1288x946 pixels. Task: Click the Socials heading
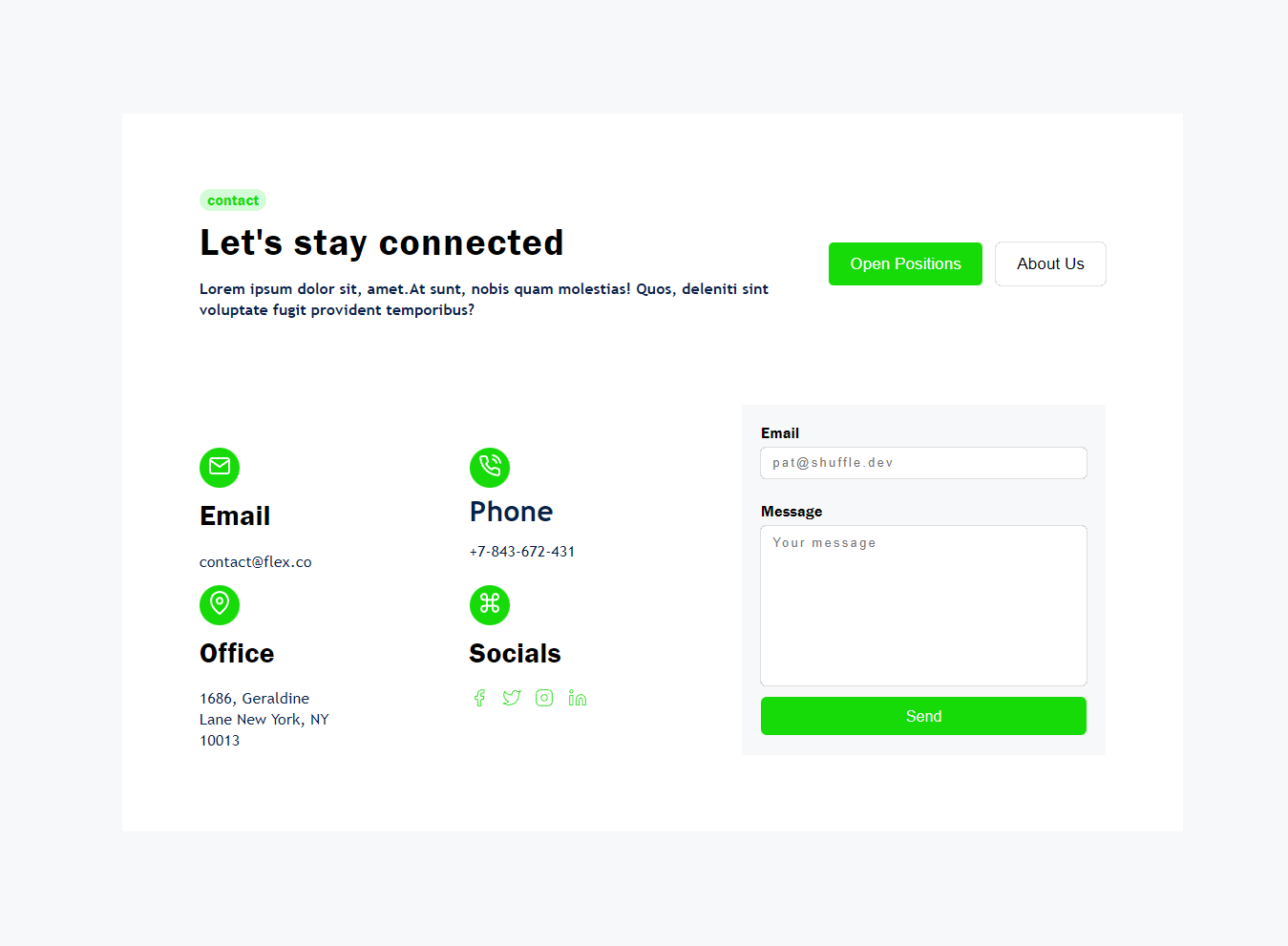pyautogui.click(x=515, y=654)
